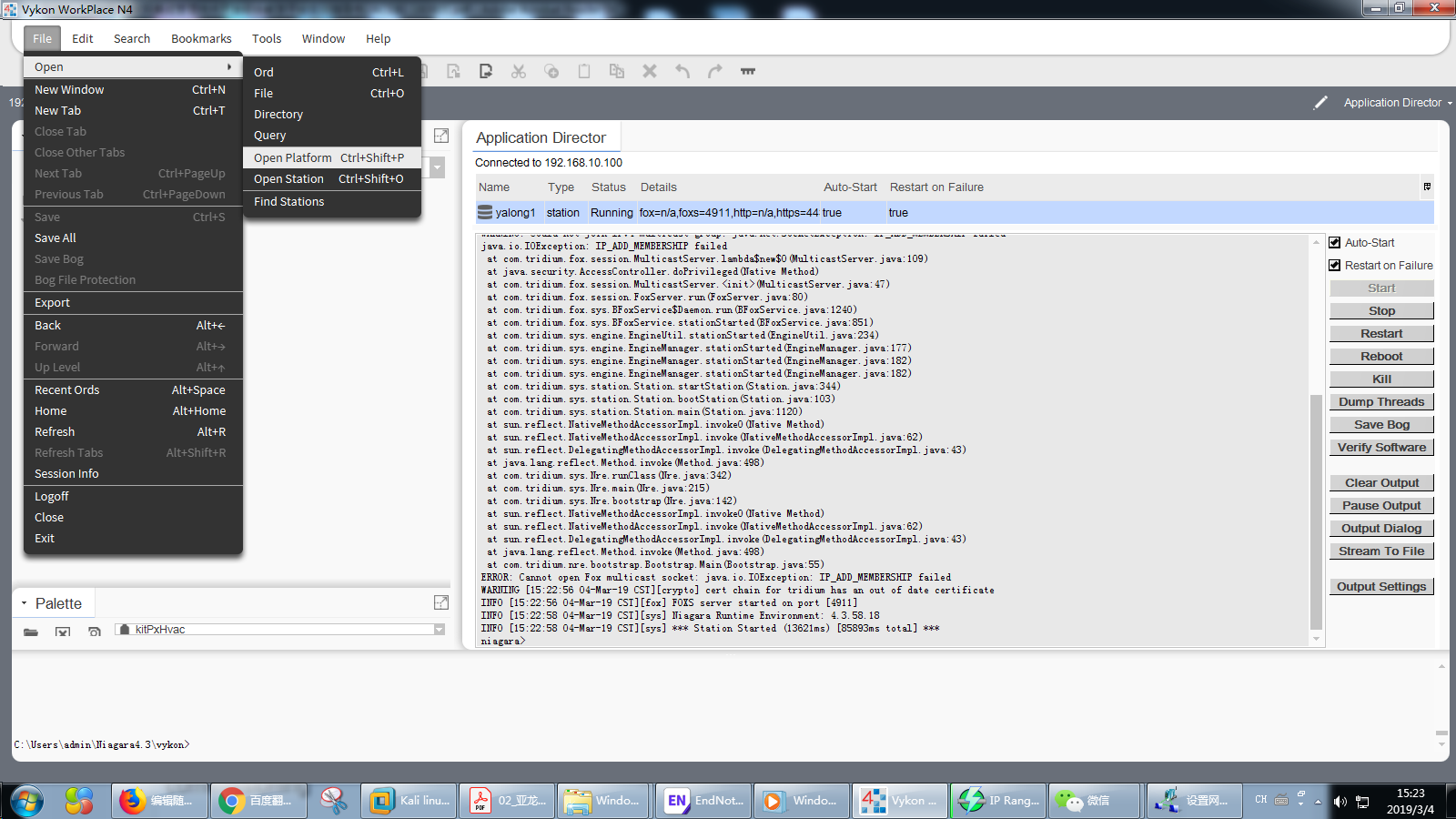Click the Stream To File button
1456x819 pixels.
point(1381,551)
